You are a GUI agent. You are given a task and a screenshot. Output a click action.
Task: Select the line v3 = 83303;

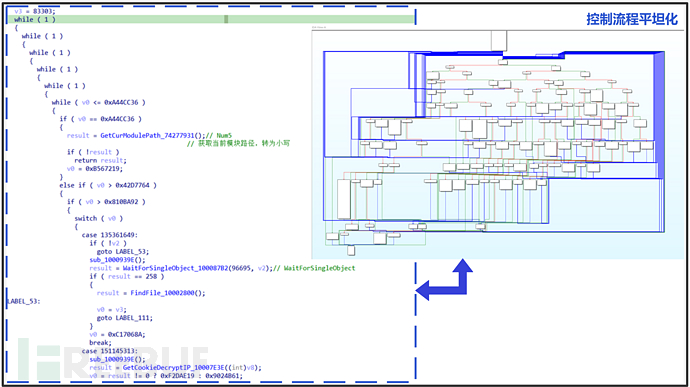[35, 11]
